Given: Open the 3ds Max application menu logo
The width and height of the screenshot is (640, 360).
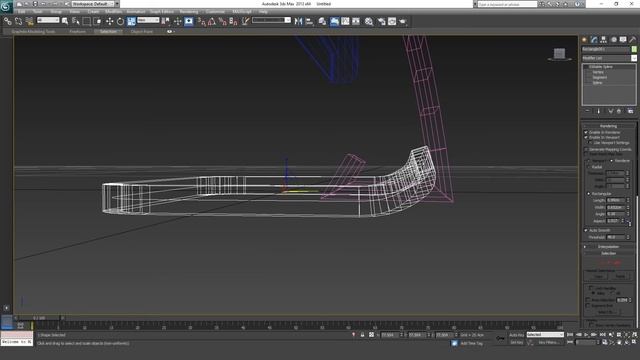Looking at the screenshot, I should [6, 6].
